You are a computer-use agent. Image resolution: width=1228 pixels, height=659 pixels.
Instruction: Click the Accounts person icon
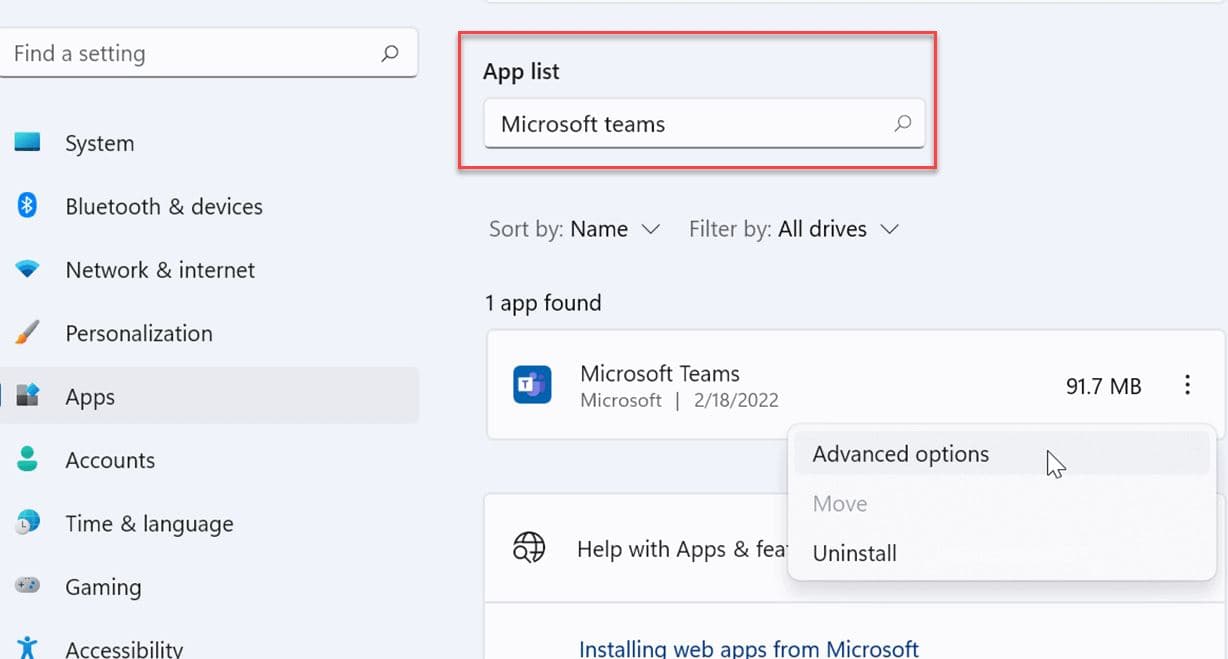click(x=28, y=460)
